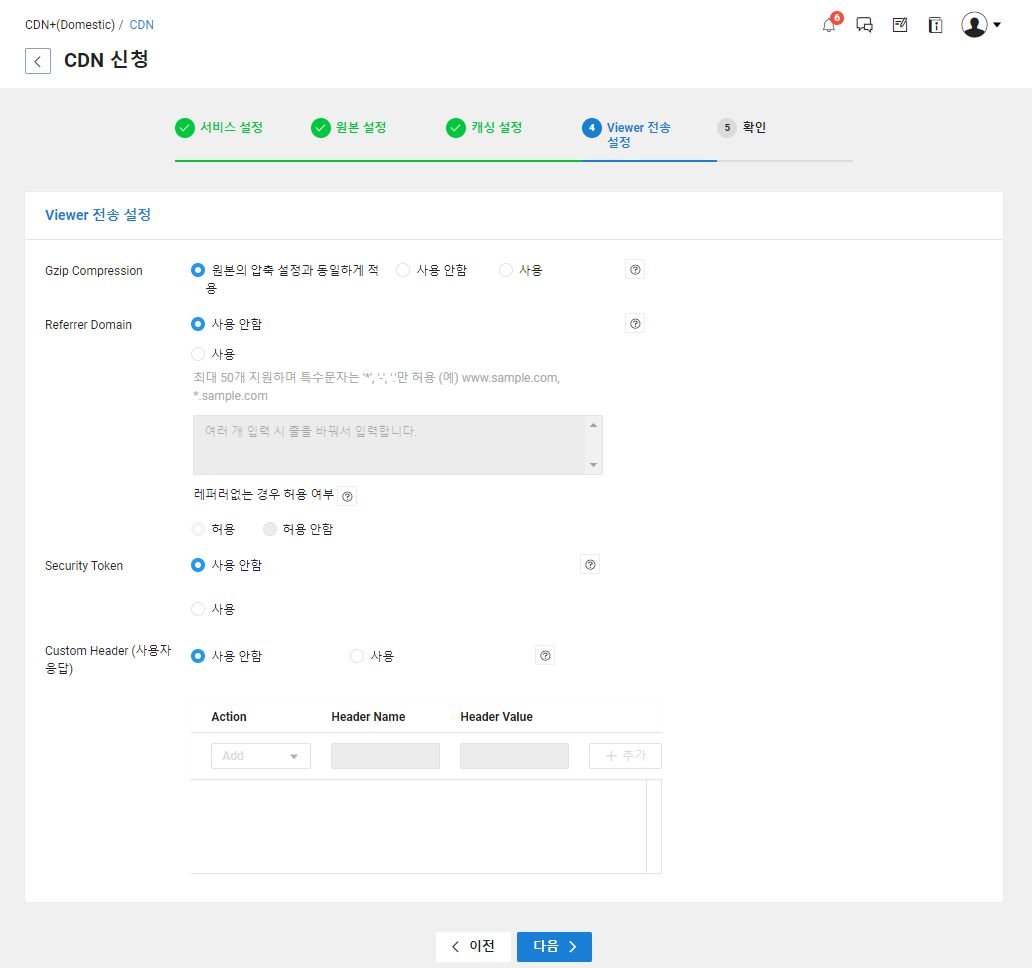Open the Action Add dropdown
The height and width of the screenshot is (968, 1032).
(x=261, y=756)
